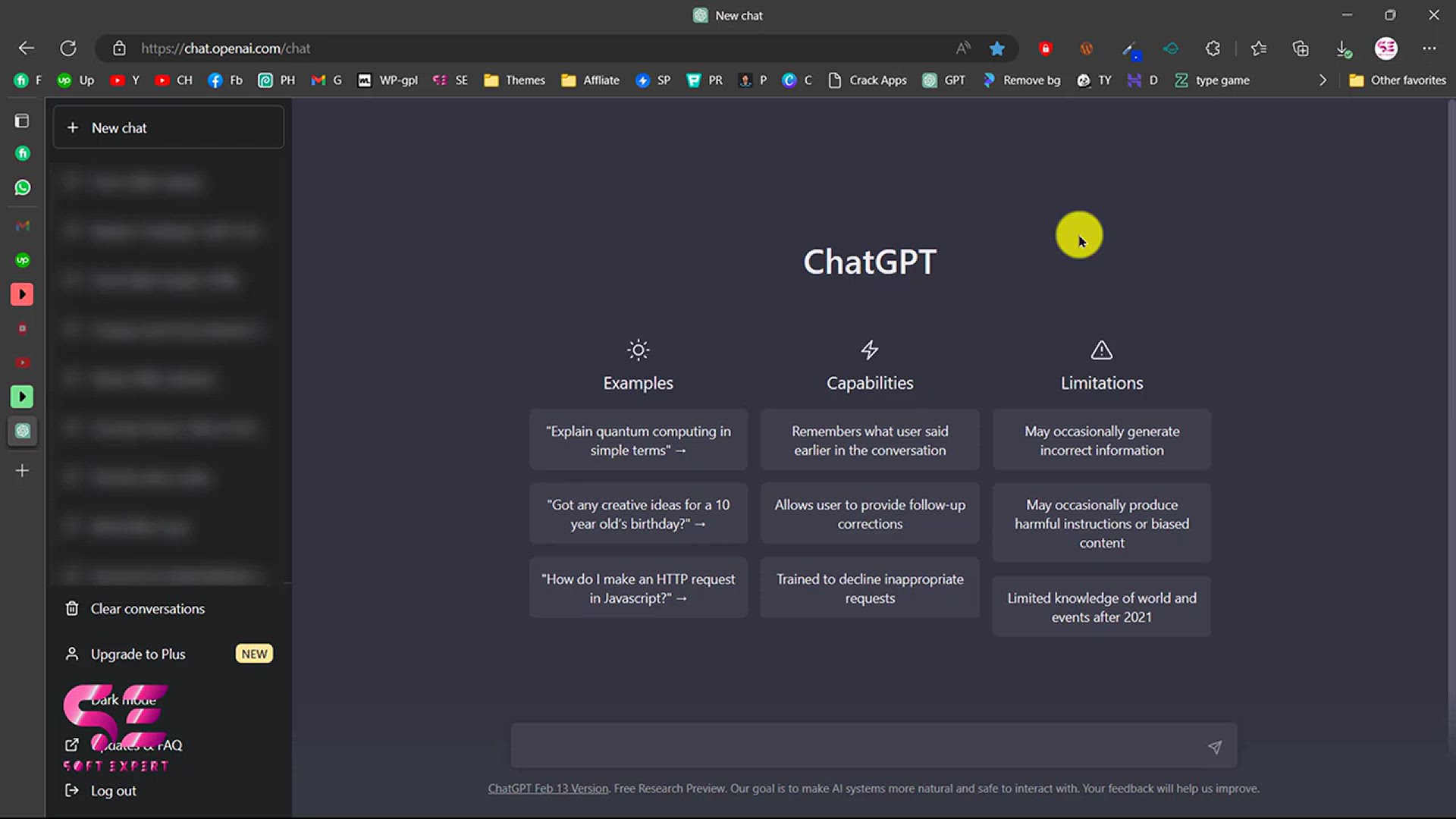Screen dimensions: 1456x819
Task: Show more bookmarks via chevron
Action: (1323, 80)
